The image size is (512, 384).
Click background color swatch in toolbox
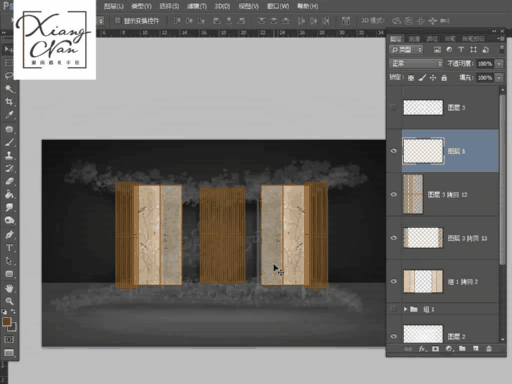point(13,328)
